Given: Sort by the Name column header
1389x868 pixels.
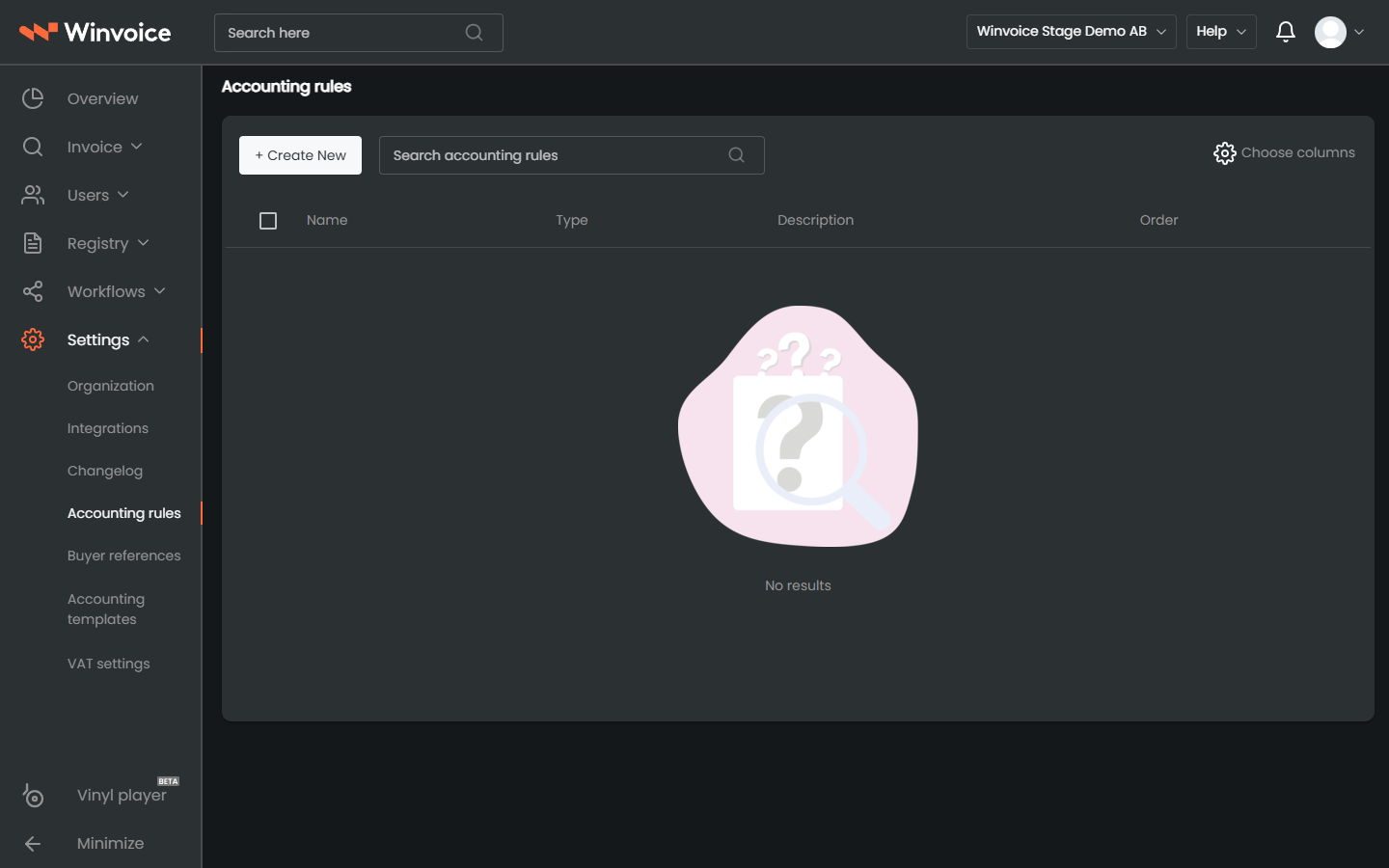Looking at the screenshot, I should point(327,220).
